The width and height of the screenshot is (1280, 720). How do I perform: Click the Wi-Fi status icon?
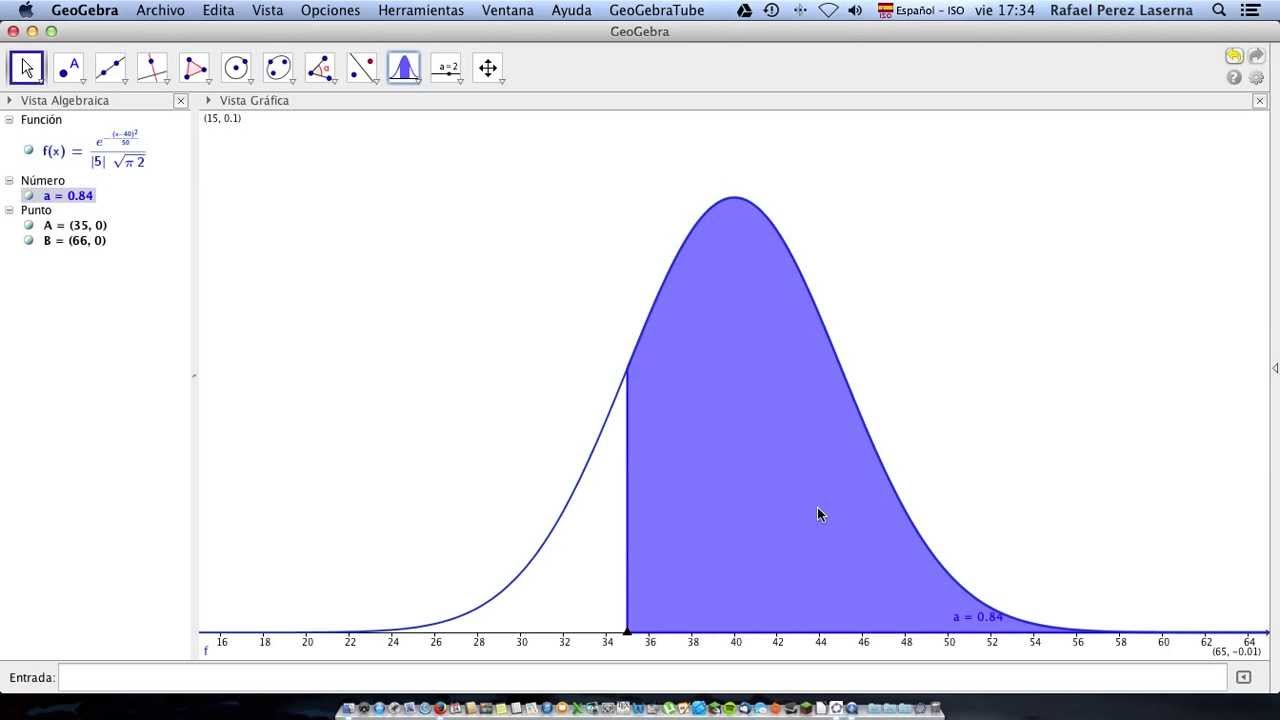(x=828, y=10)
